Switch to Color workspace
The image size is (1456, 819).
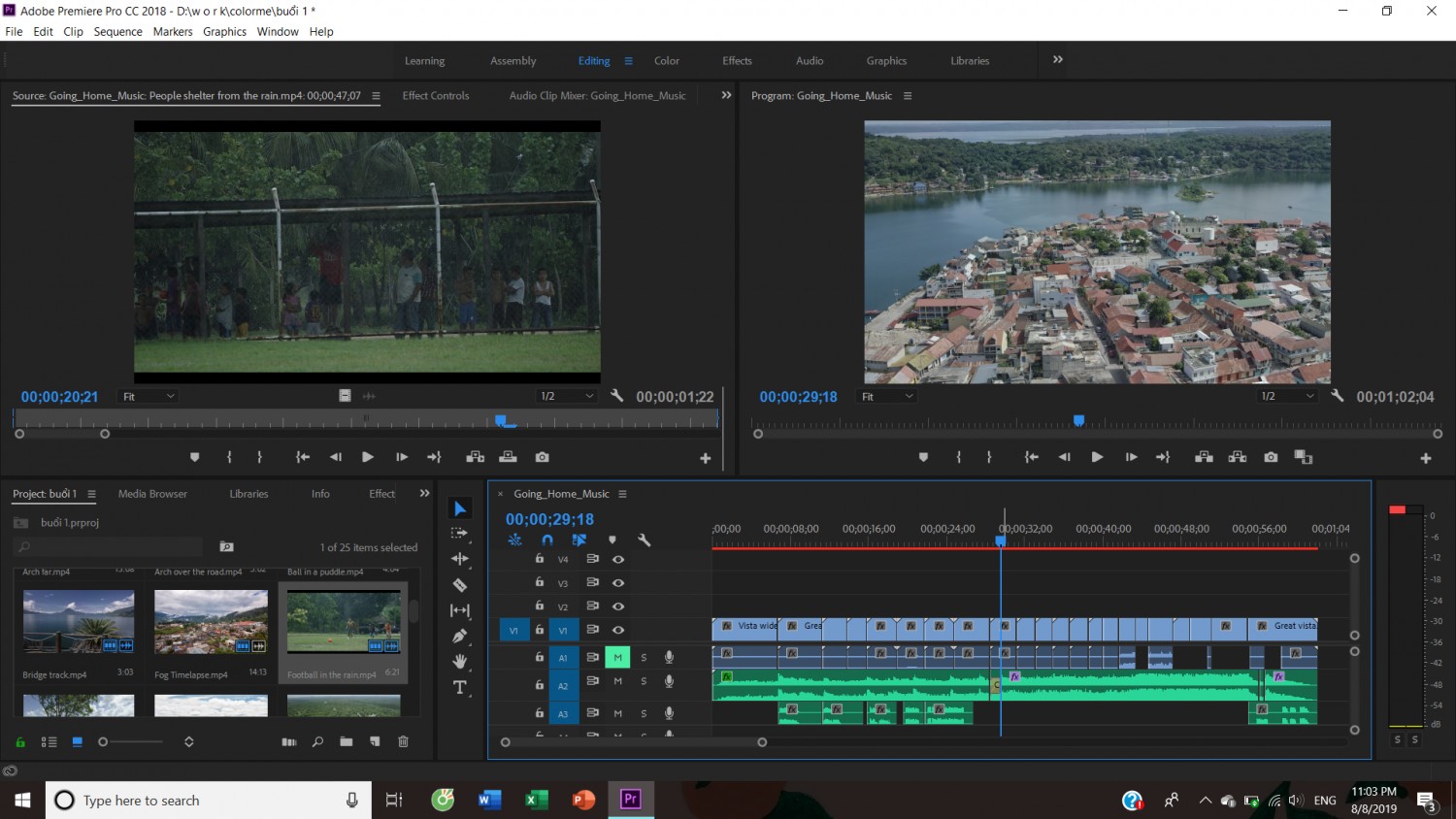click(x=667, y=60)
